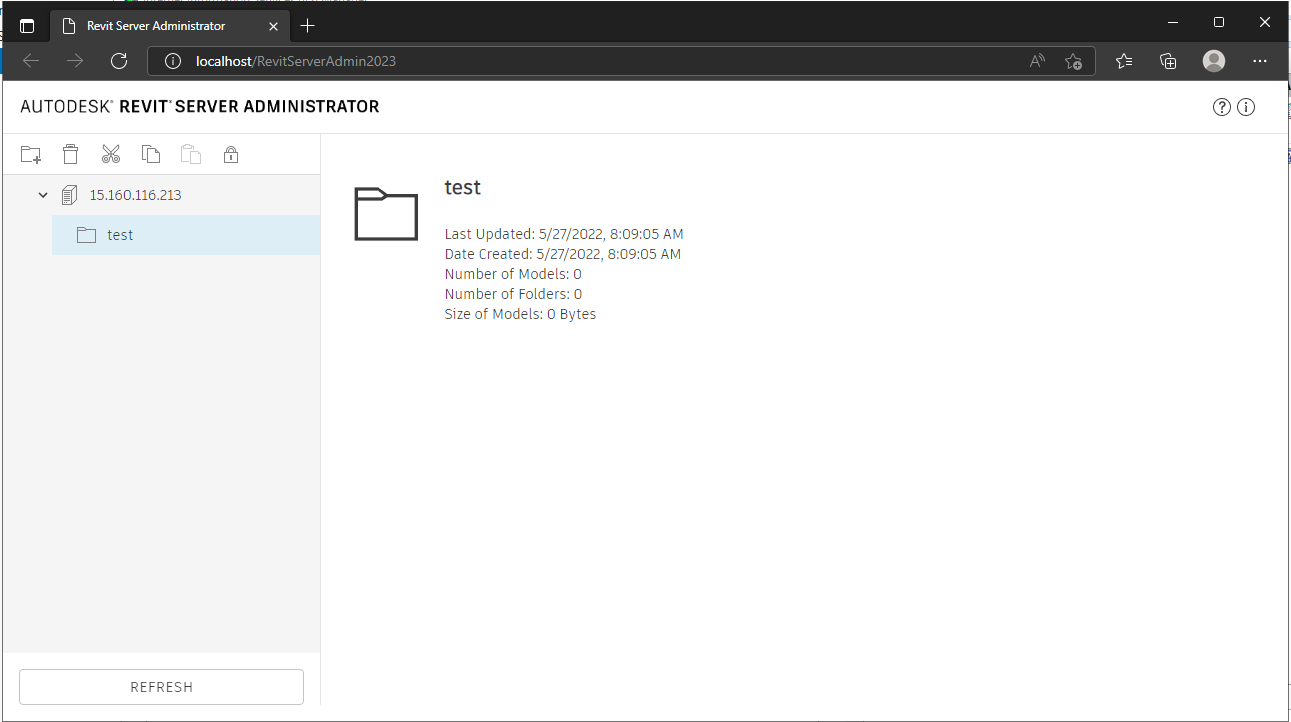Select the test folder in tree

(186, 235)
